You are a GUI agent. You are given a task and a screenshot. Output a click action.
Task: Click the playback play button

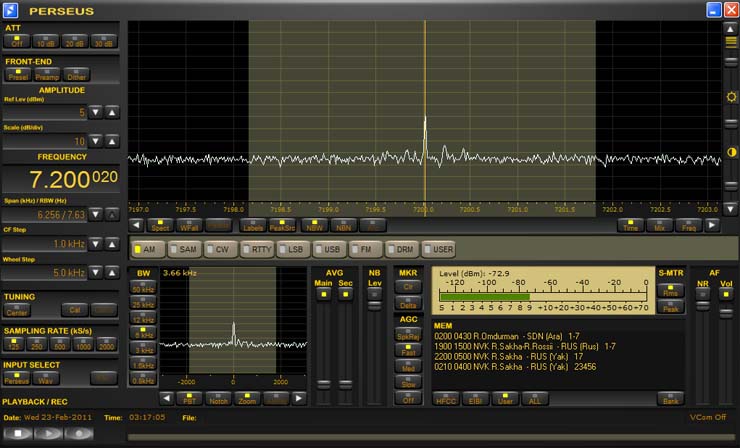(x=48, y=433)
